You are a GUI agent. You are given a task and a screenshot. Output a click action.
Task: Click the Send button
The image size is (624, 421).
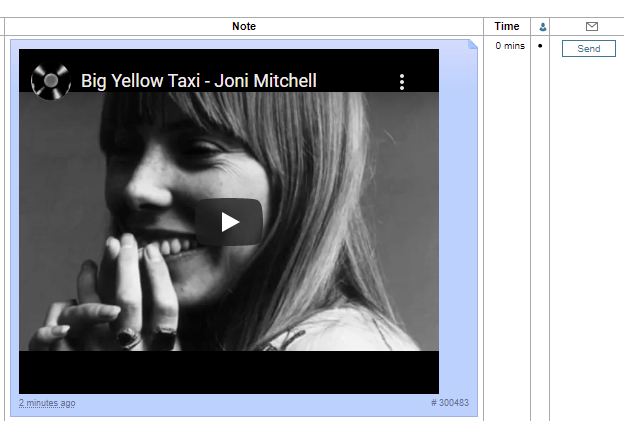tap(589, 49)
